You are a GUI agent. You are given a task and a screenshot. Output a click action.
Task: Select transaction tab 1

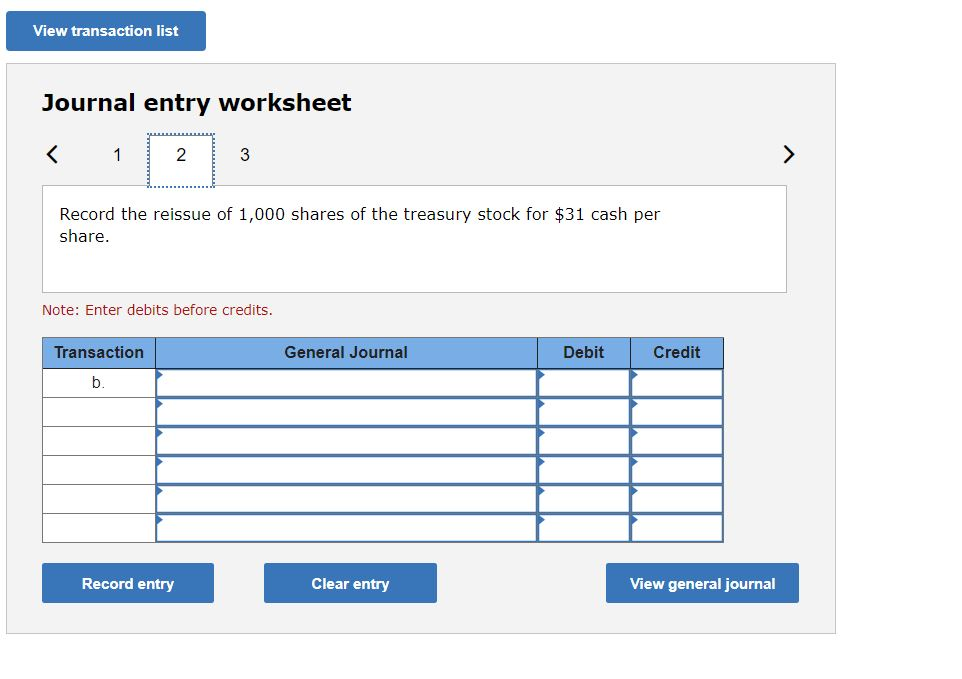[117, 154]
